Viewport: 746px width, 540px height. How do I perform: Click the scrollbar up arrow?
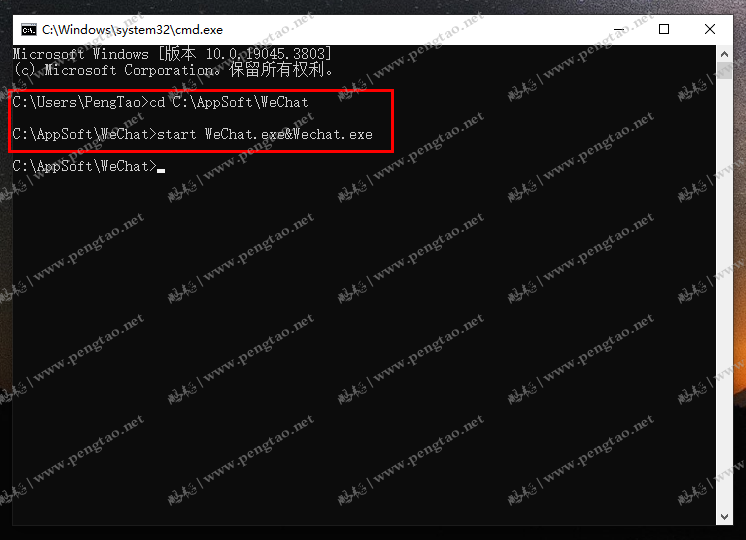pos(724,54)
